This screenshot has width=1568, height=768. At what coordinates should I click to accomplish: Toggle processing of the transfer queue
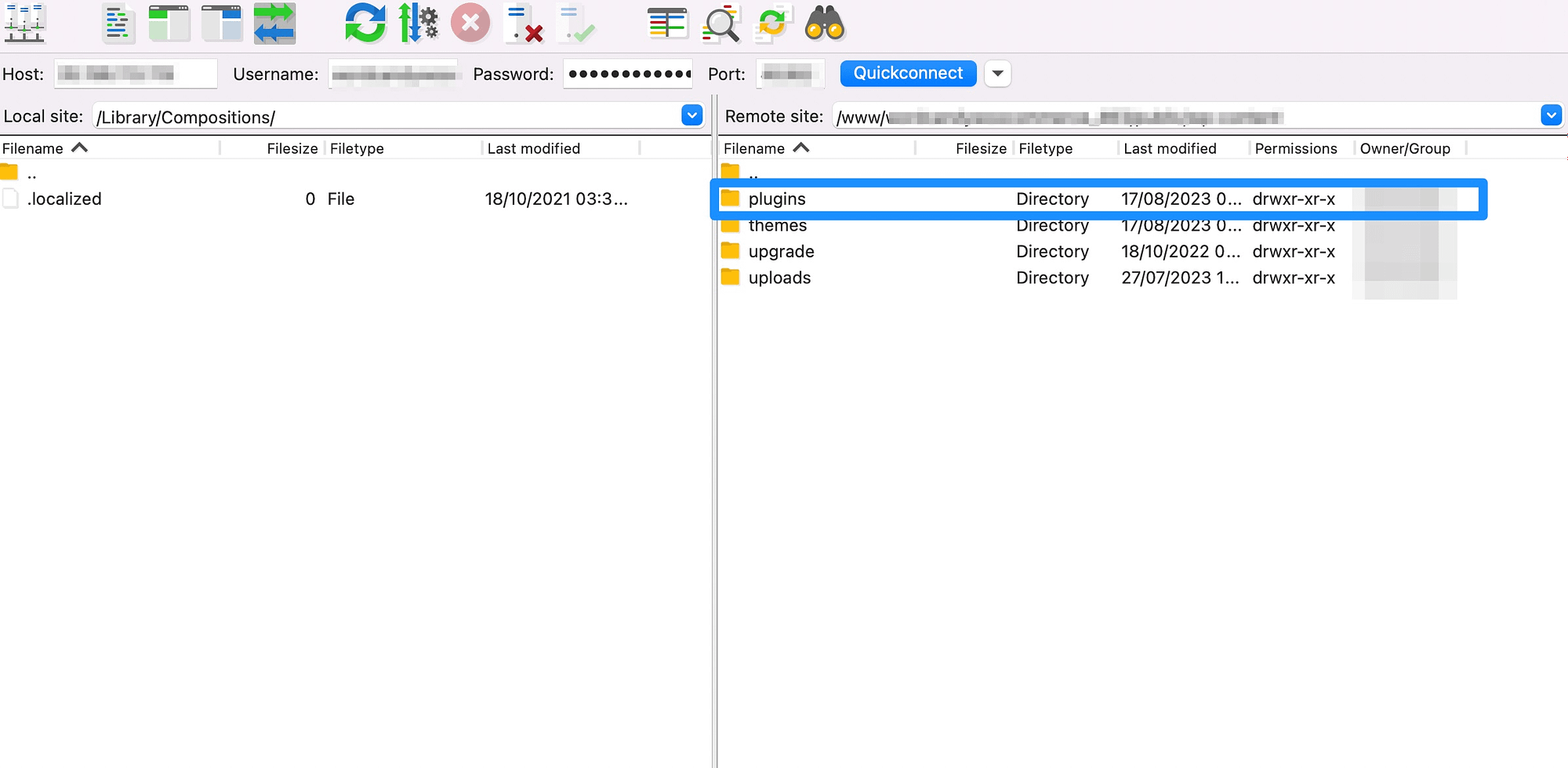(x=418, y=24)
